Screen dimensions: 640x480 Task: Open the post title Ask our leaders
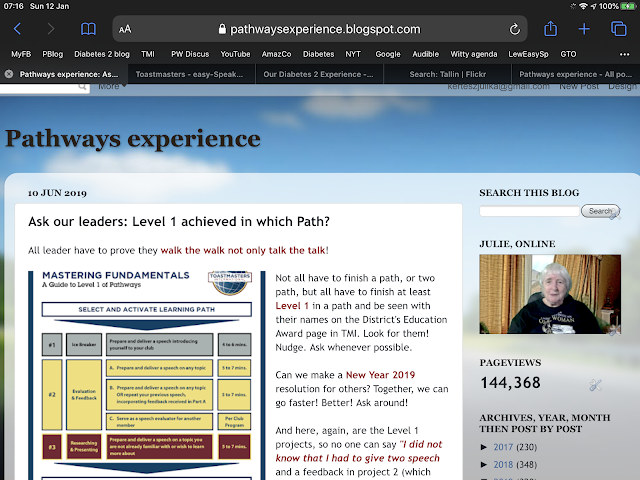point(179,222)
